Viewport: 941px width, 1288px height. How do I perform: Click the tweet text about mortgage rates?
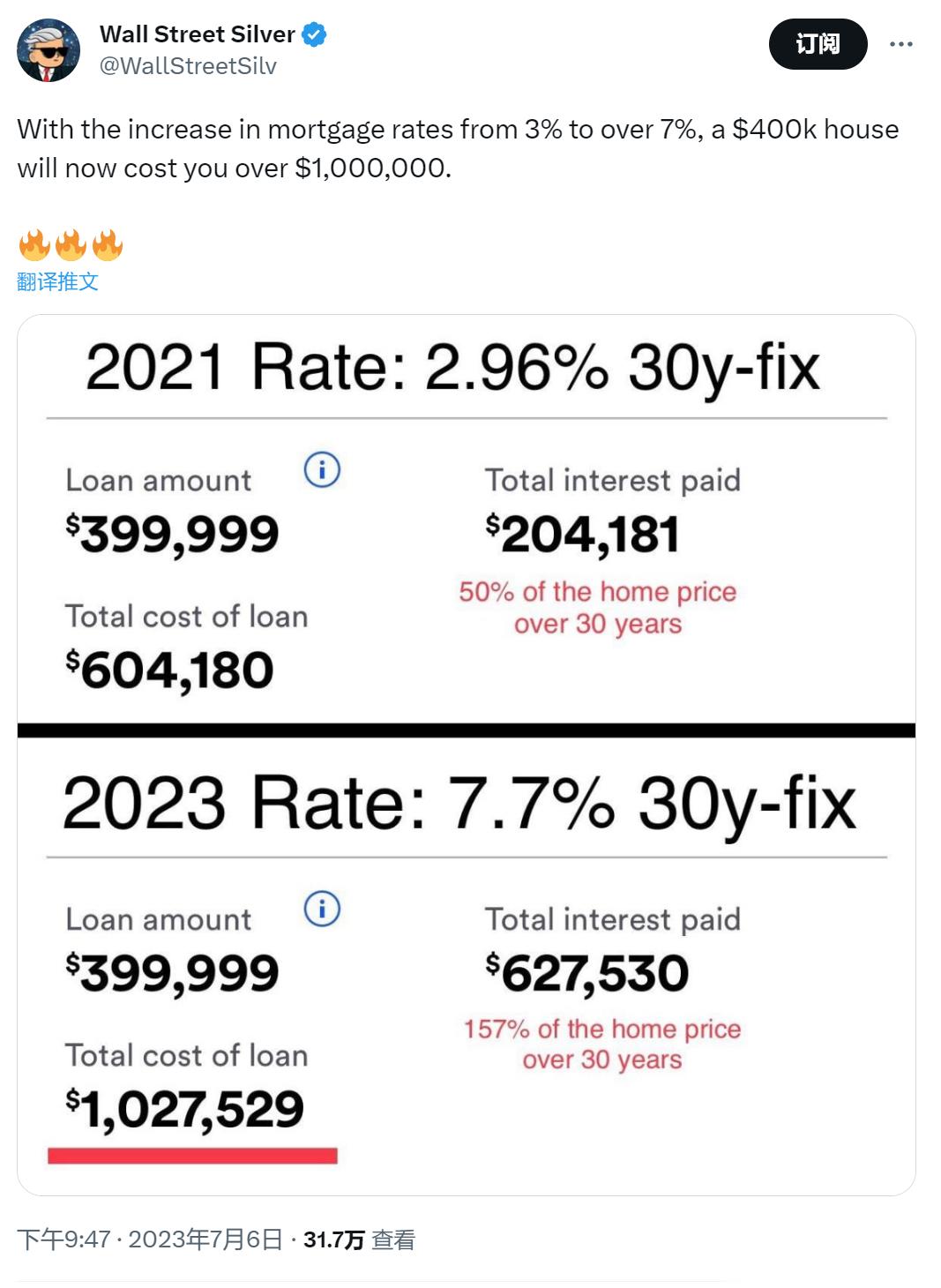click(458, 148)
